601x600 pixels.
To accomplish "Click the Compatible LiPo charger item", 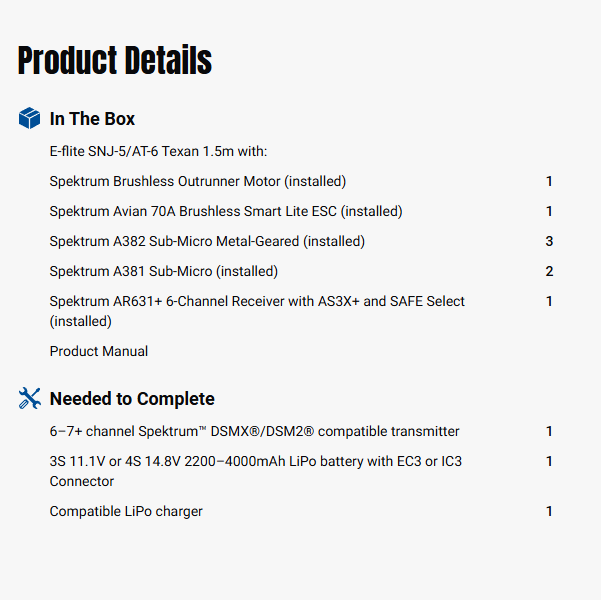I will coord(126,511).
